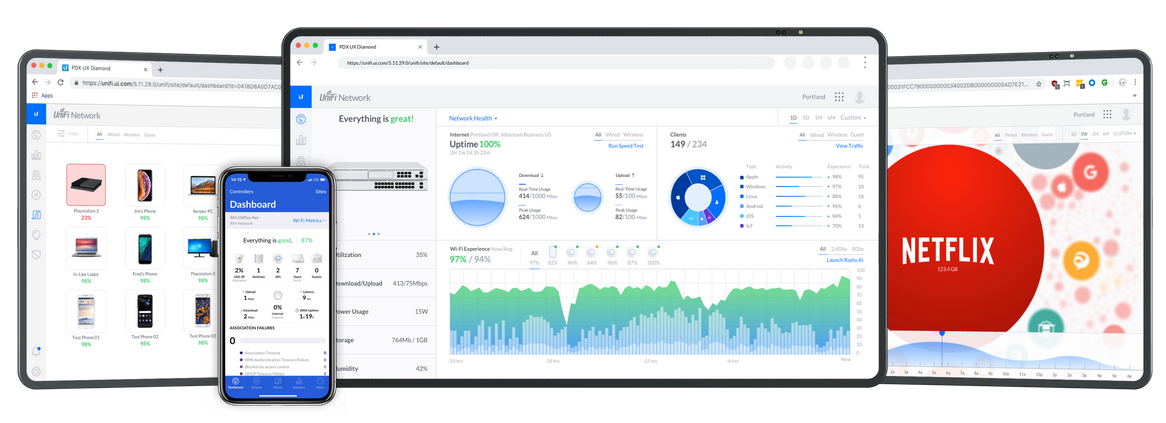Open CUSTOM range dropdown in right window
Image resolution: width=1166 pixels, height=423 pixels.
point(1124,134)
